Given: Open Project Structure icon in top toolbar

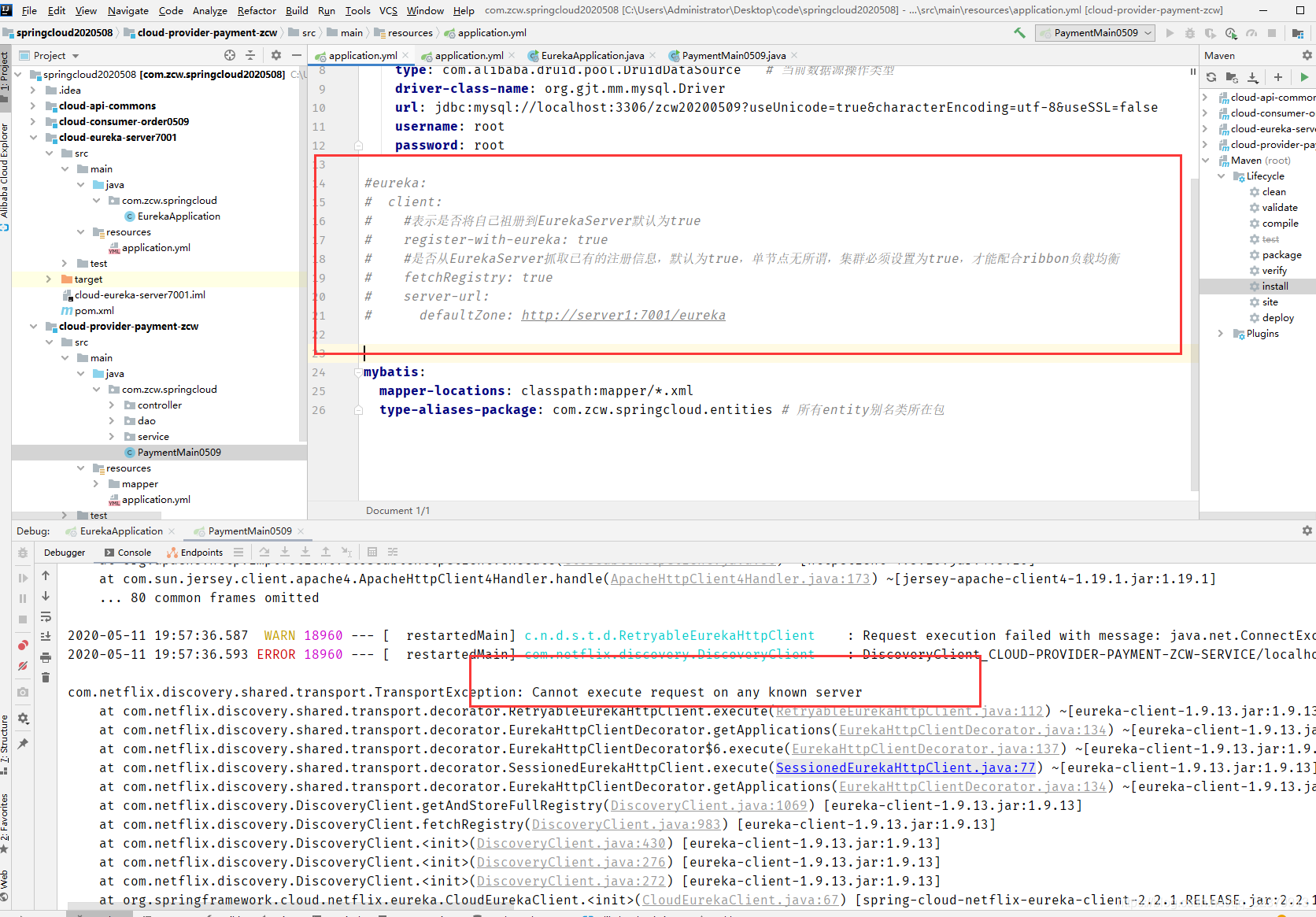Looking at the screenshot, I should [x=1298, y=33].
